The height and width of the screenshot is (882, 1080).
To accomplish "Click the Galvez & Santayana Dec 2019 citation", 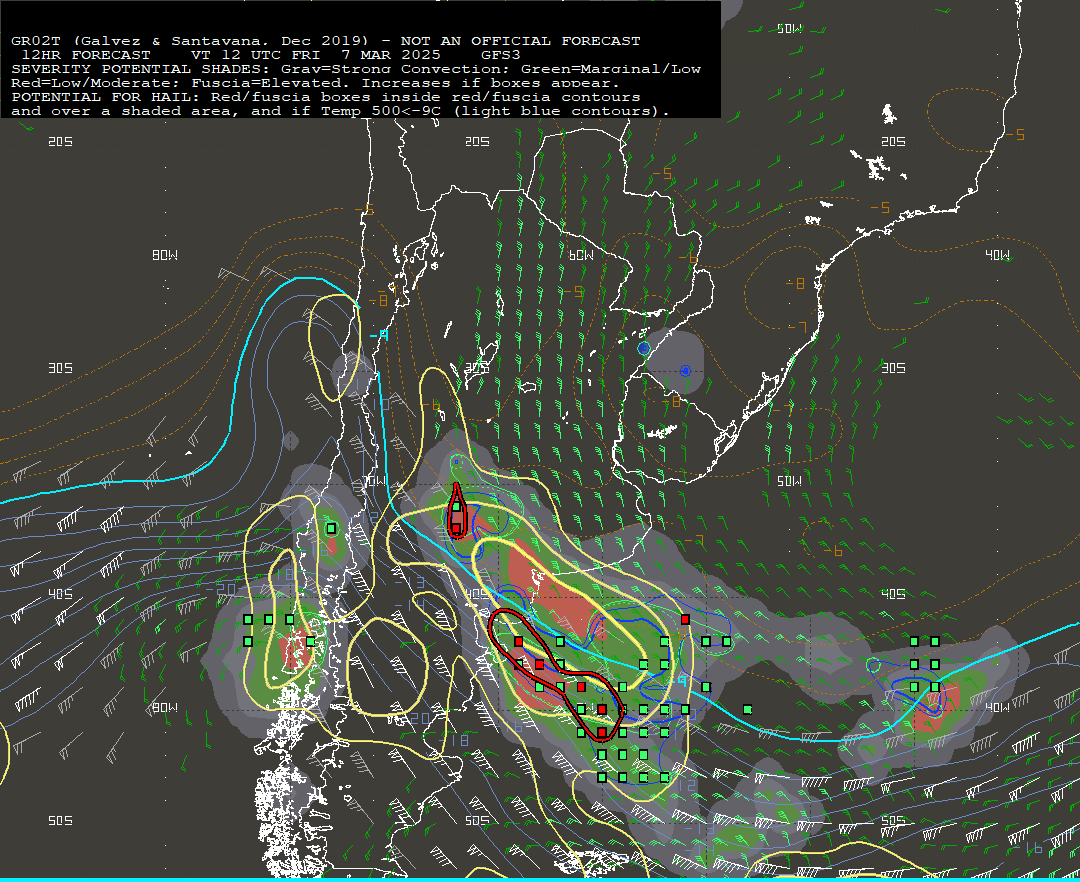I will tap(221, 41).
